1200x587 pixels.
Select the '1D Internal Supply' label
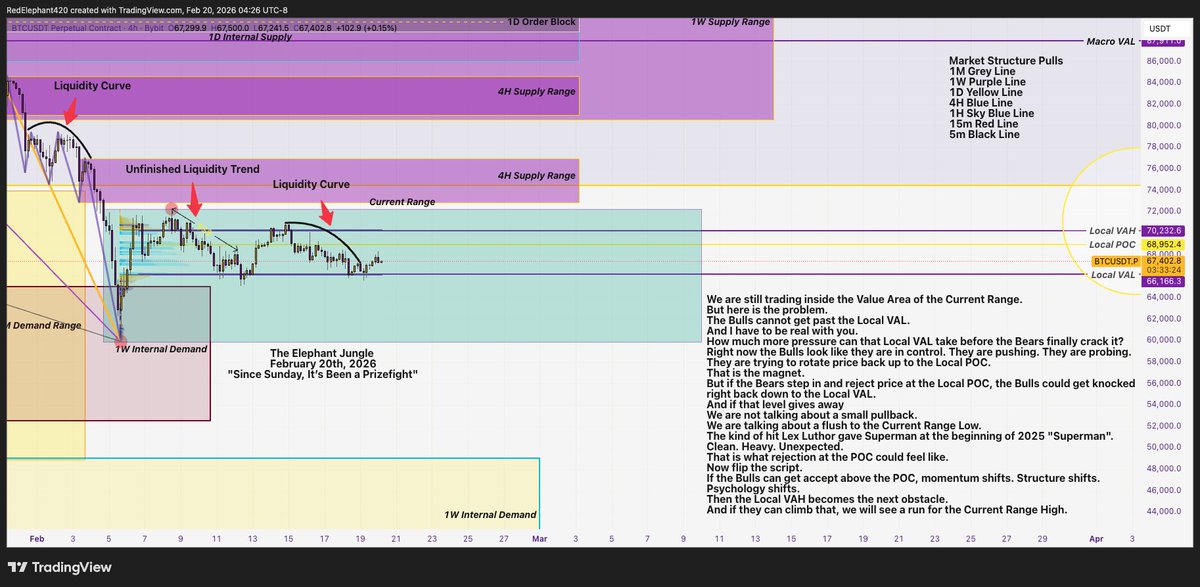point(250,36)
